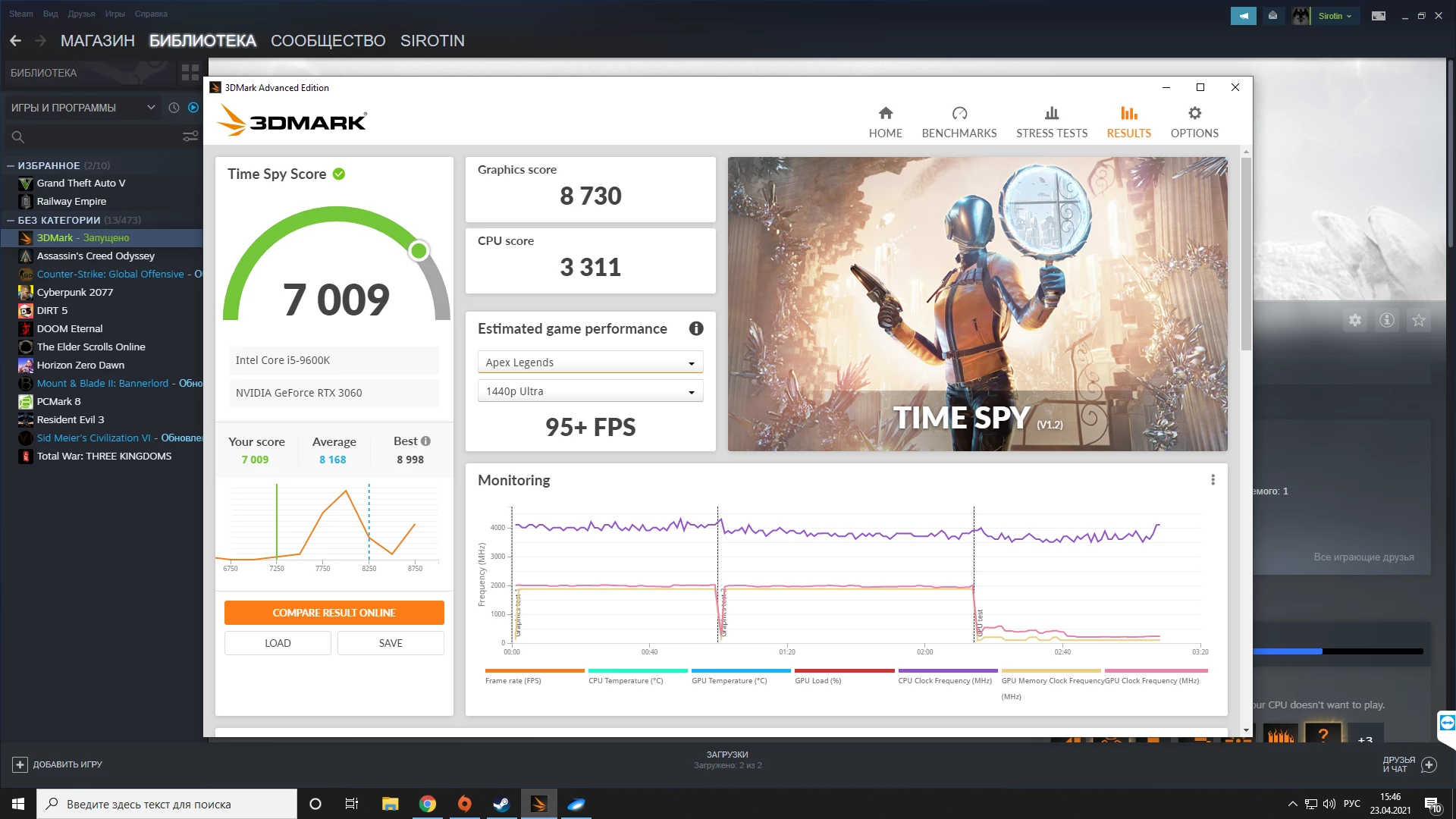Open the SIROTIN profile section in Steam
Image resolution: width=1456 pixels, height=819 pixels.
432,41
